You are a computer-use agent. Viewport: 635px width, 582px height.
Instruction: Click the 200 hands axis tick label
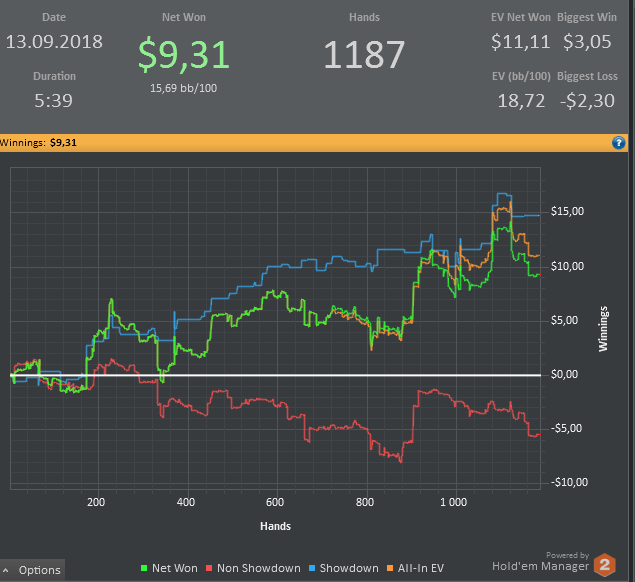point(96,502)
